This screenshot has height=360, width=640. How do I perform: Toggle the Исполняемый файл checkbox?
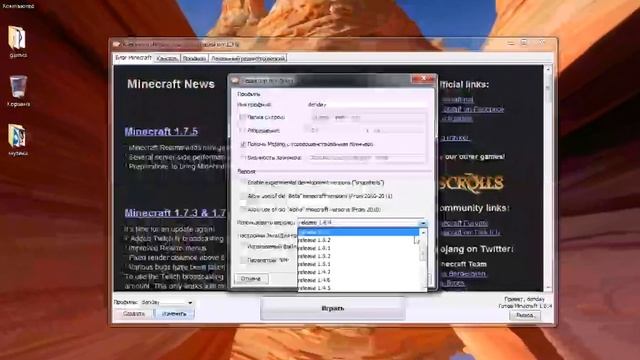point(242,247)
